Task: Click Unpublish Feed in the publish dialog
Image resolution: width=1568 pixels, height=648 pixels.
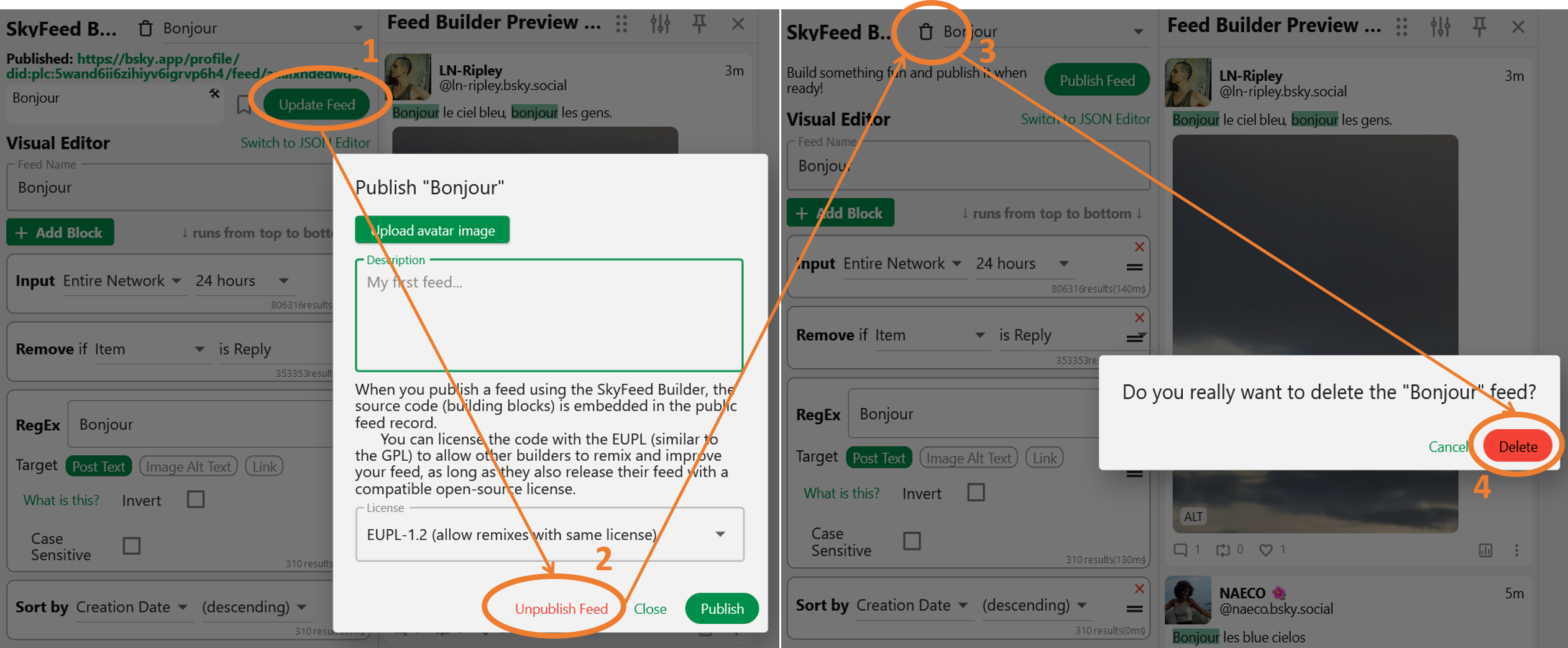Action: (561, 609)
